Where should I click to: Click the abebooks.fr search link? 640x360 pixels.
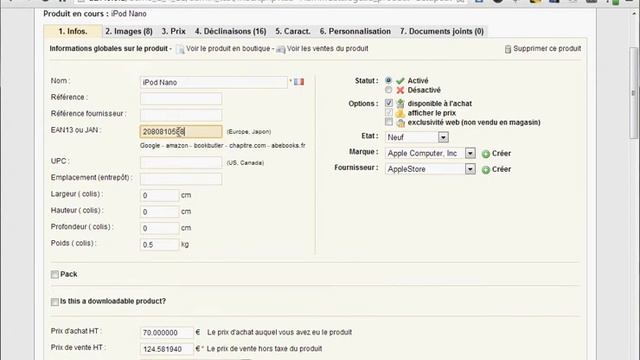click(x=288, y=145)
